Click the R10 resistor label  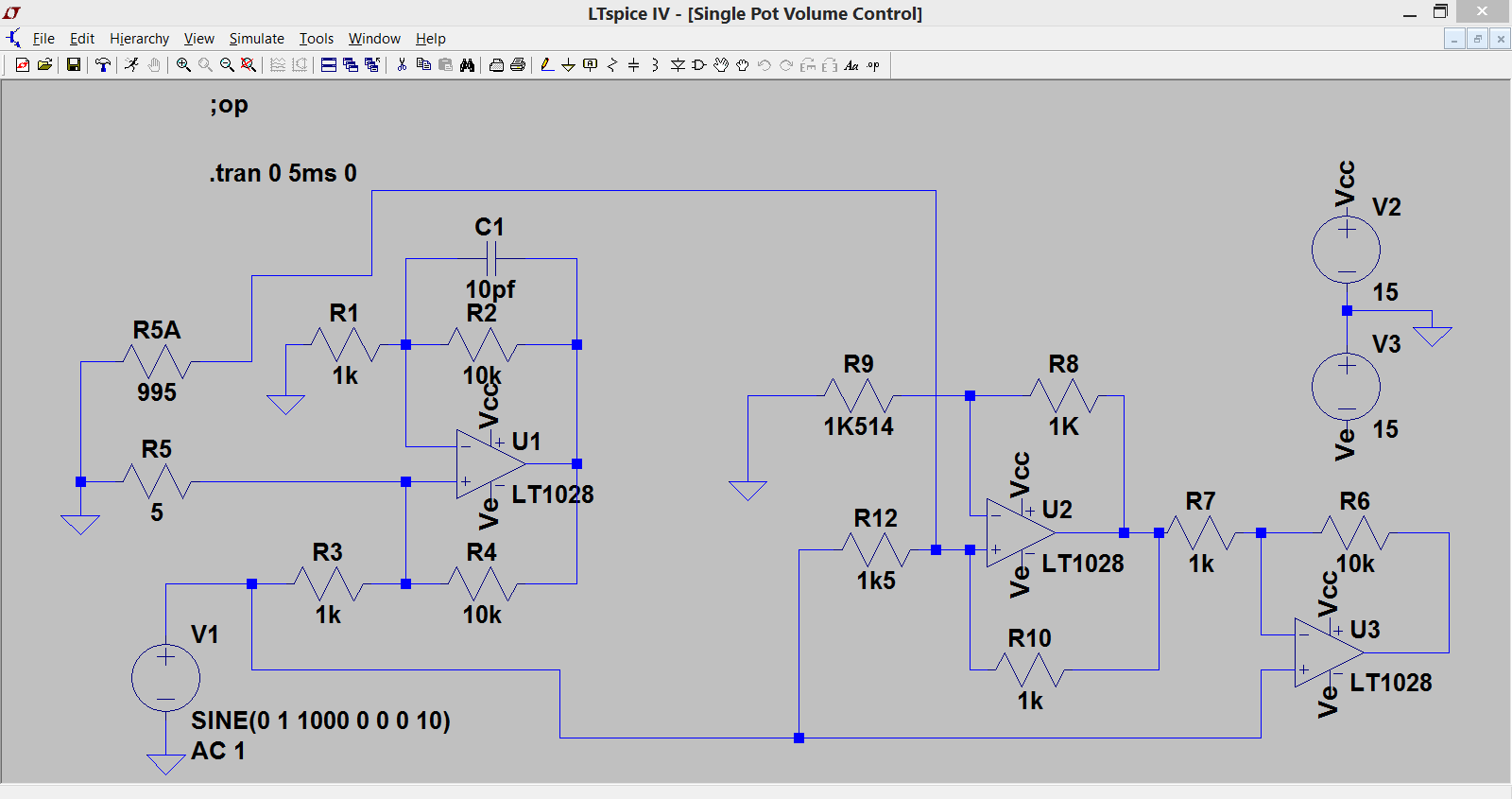coord(1029,638)
